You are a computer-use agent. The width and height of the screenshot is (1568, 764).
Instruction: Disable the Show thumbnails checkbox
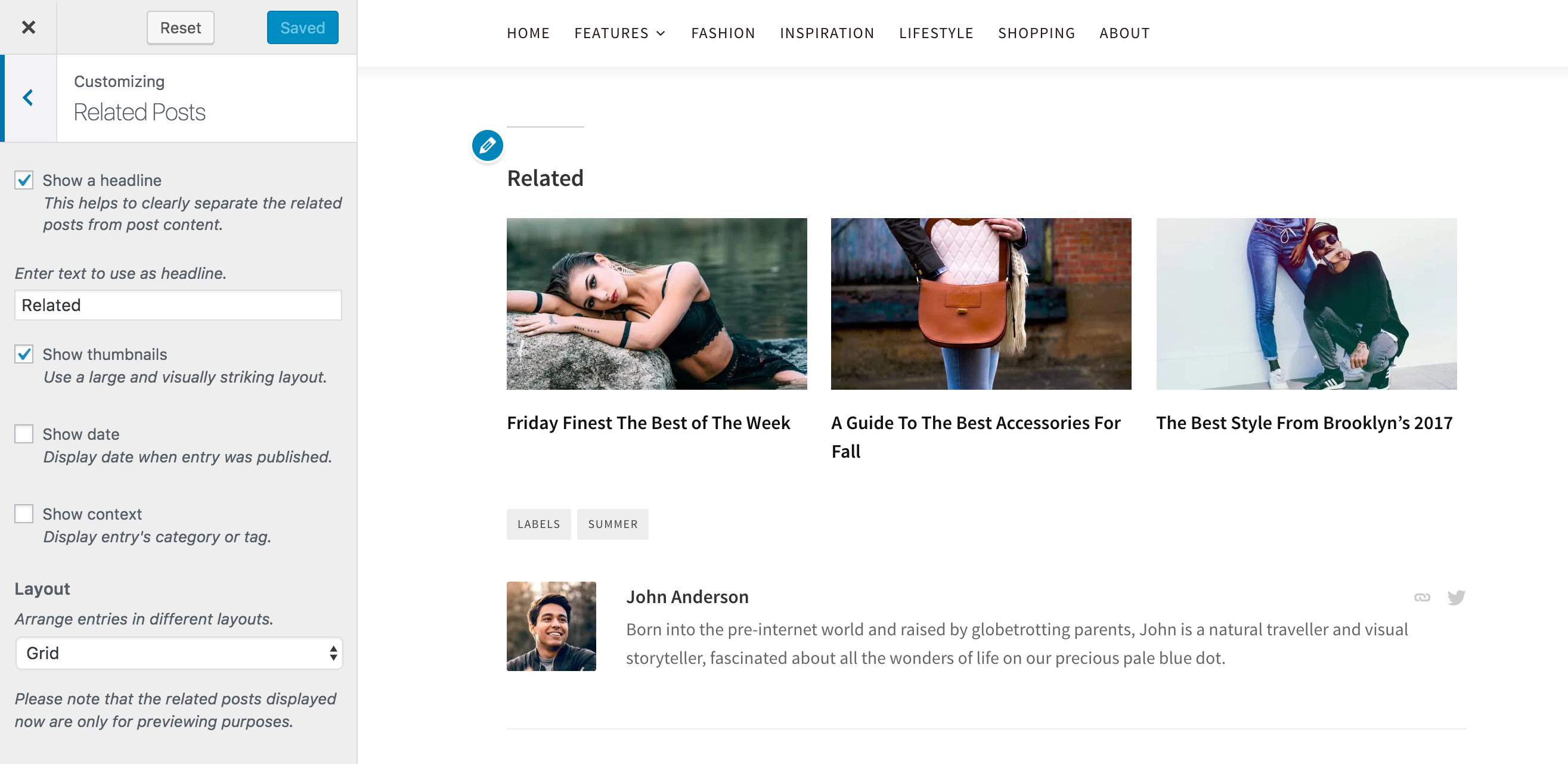coord(24,354)
